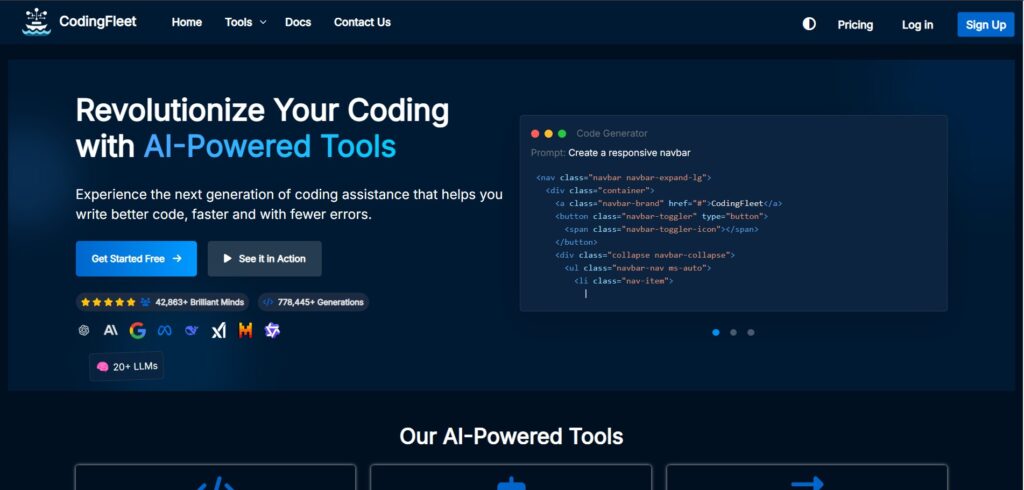The height and width of the screenshot is (490, 1024).
Task: Click the Mistral M logo
Action: point(245,330)
